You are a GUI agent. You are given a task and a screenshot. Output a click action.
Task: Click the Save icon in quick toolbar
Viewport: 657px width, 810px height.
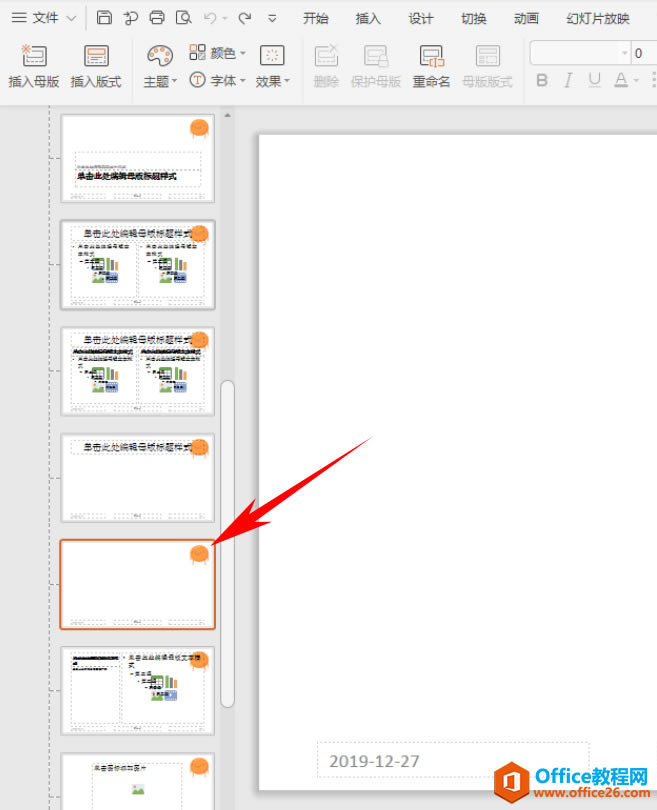tap(104, 18)
